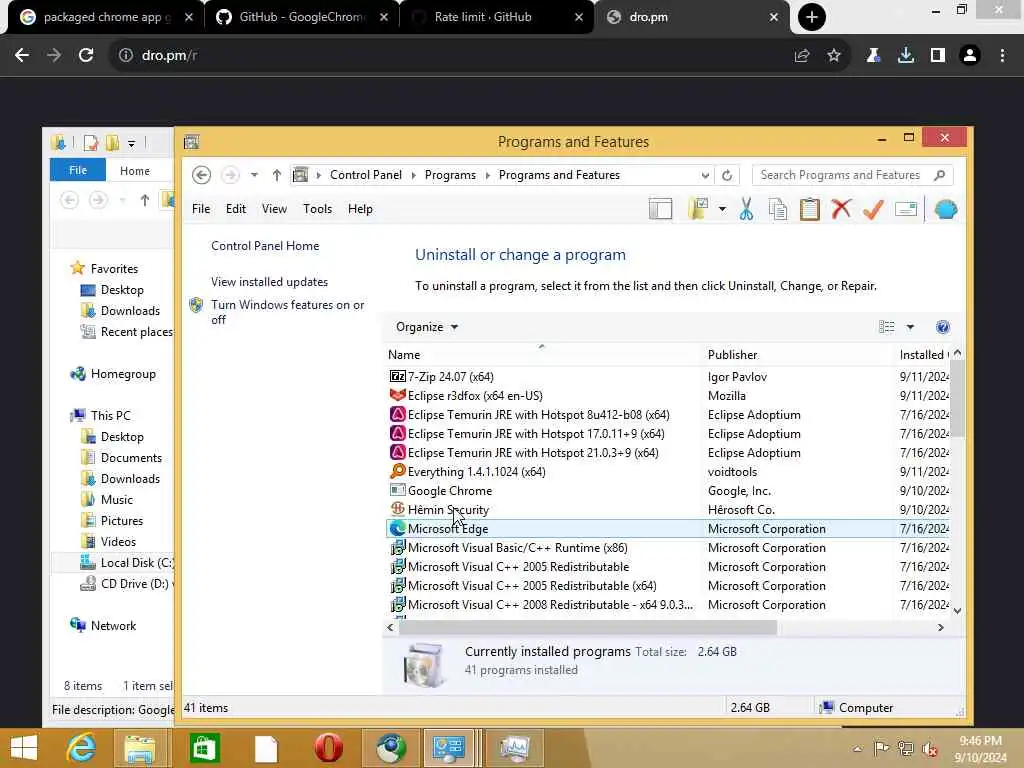Click the Properties toolbar icon
Screen dimensions: 1024x768
(906, 209)
